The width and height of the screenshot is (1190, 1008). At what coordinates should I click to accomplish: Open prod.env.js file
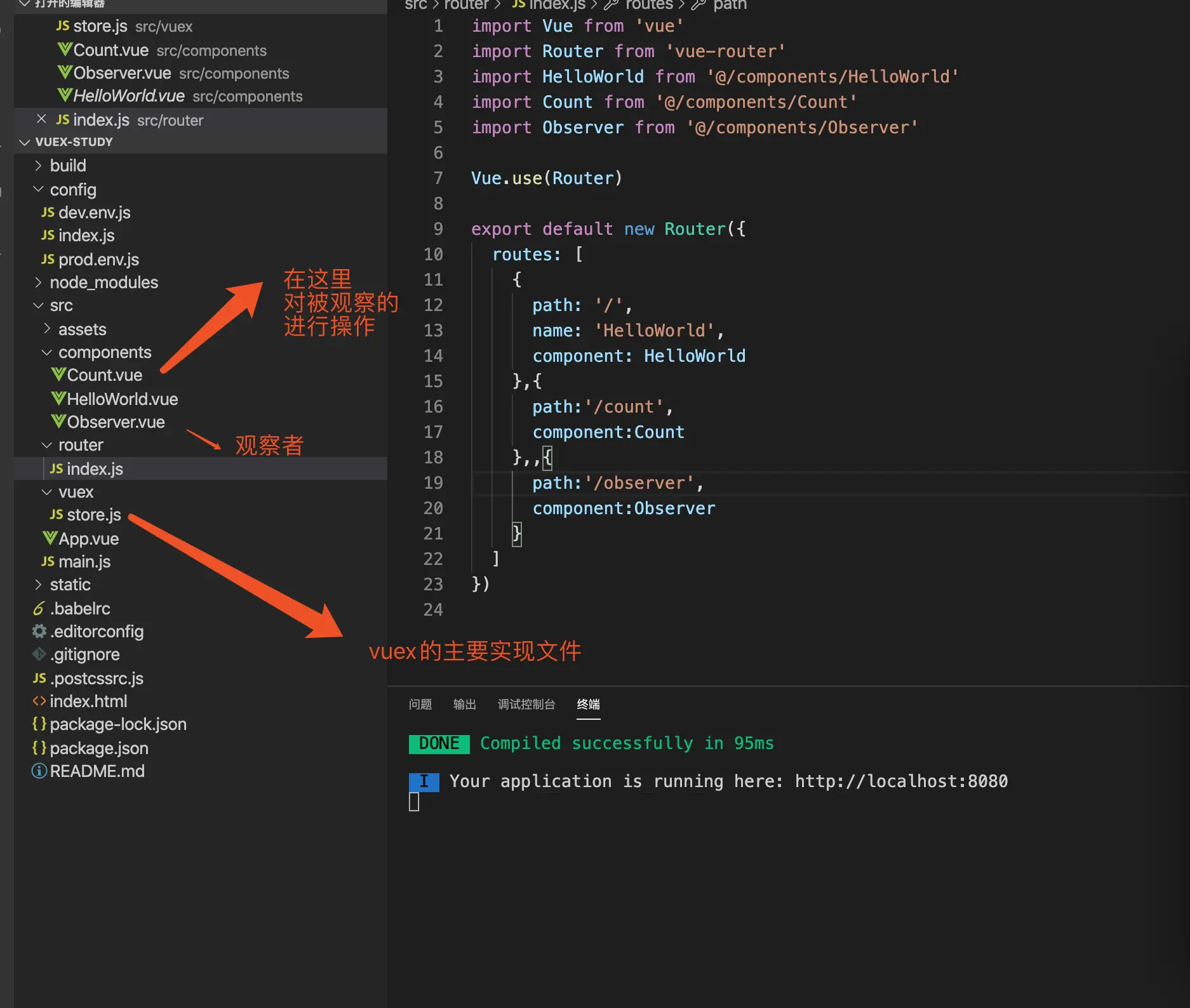coord(99,260)
